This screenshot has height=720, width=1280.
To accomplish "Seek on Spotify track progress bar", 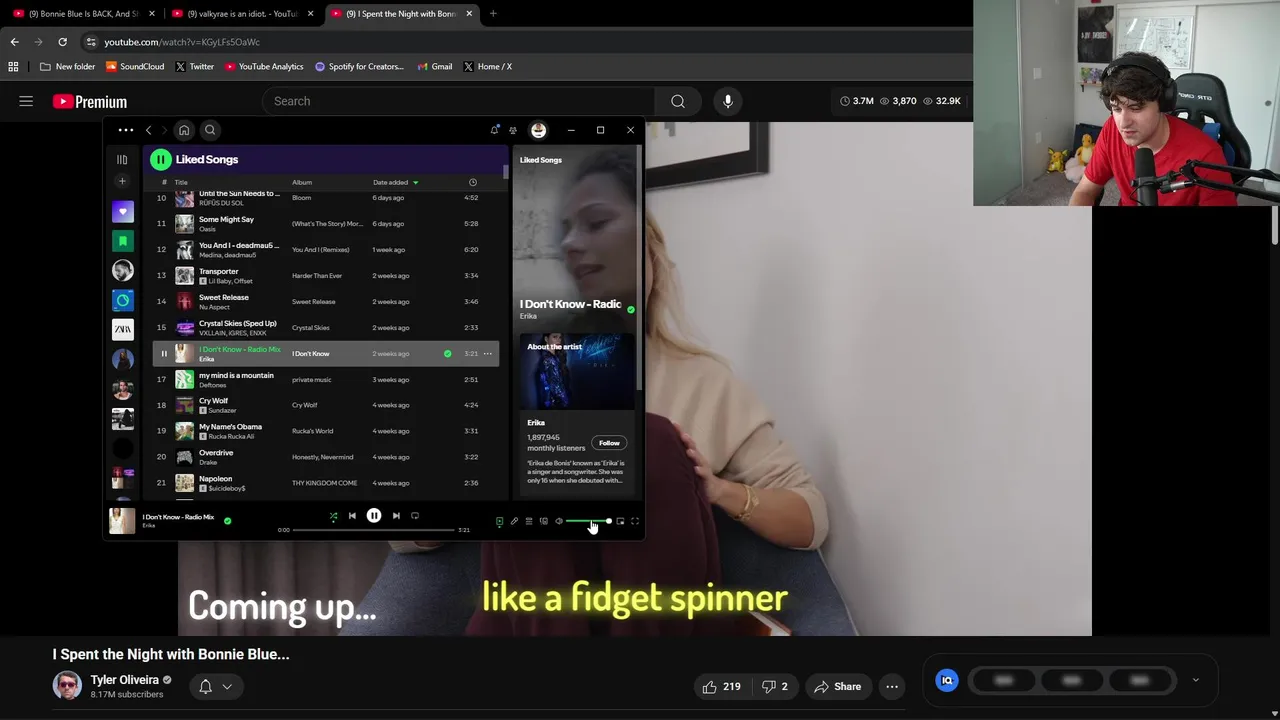I will pyautogui.click(x=373, y=530).
